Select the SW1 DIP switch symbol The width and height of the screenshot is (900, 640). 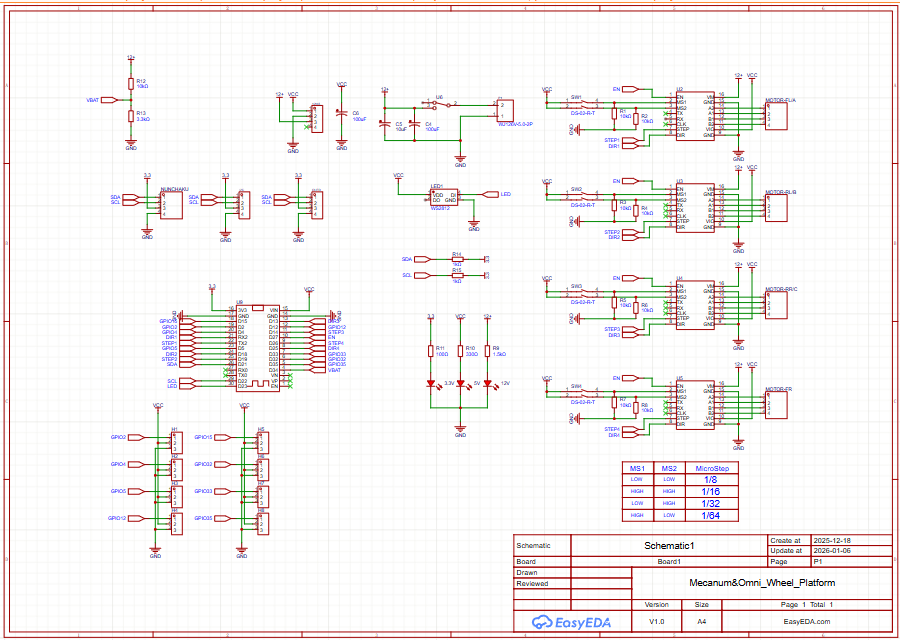point(583,104)
